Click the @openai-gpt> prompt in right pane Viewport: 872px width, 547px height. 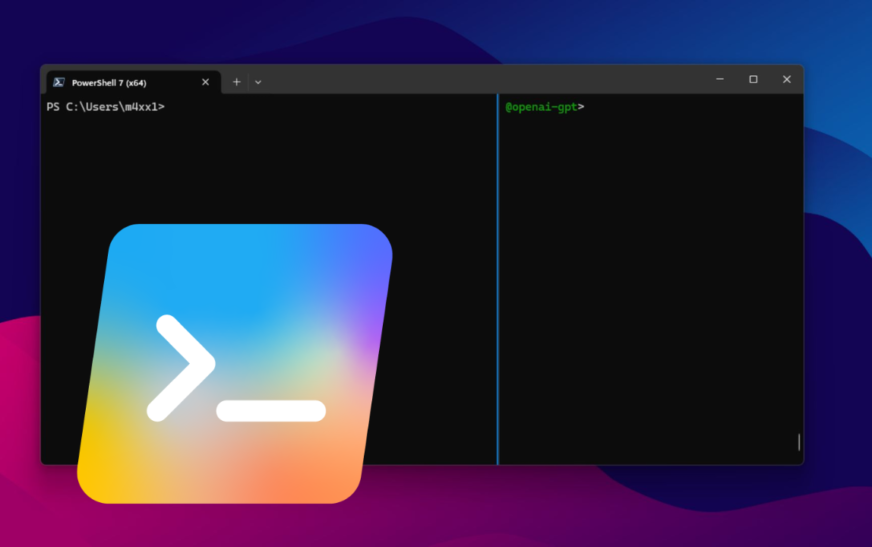[544, 107]
